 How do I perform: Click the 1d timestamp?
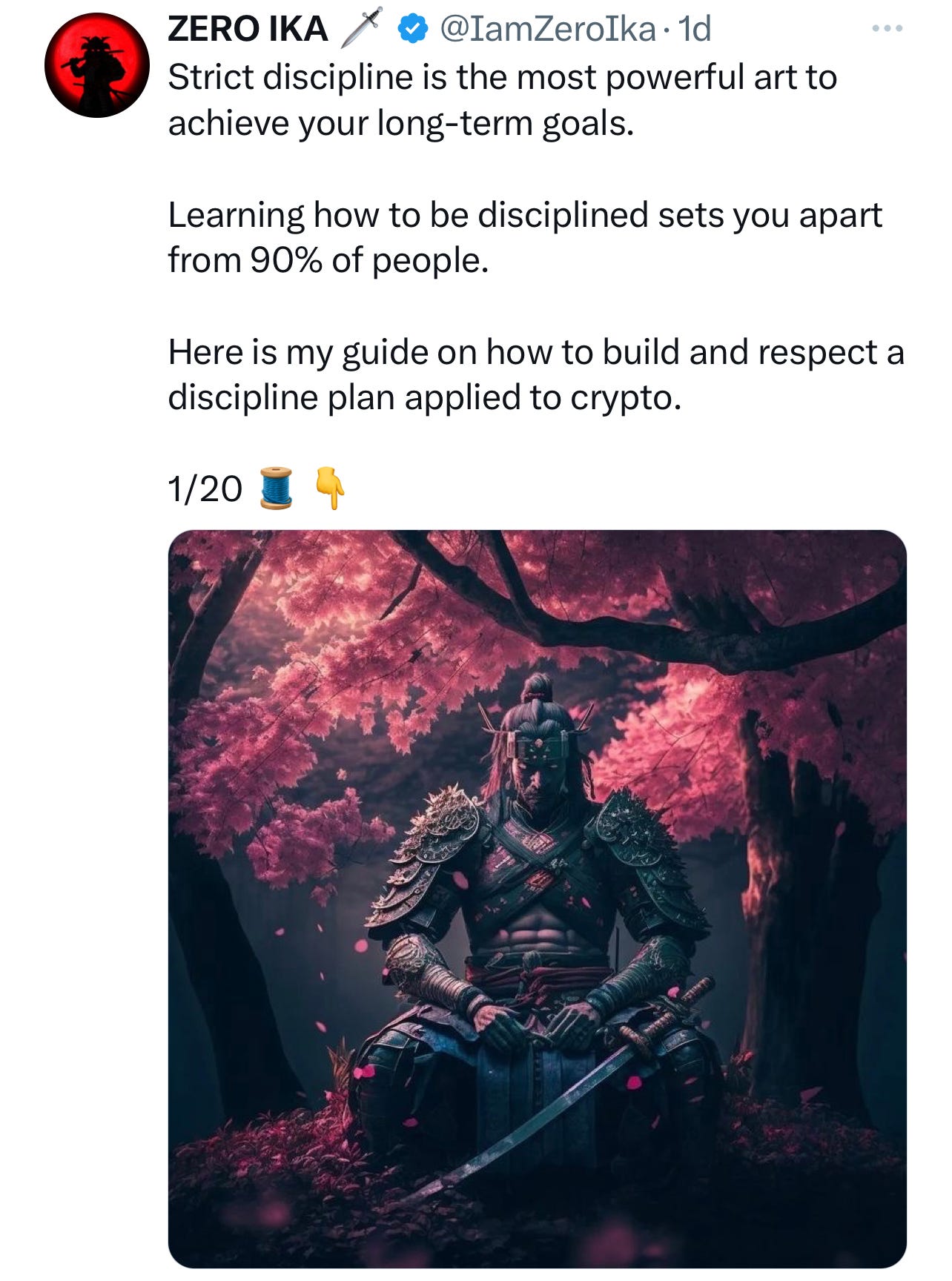(695, 29)
